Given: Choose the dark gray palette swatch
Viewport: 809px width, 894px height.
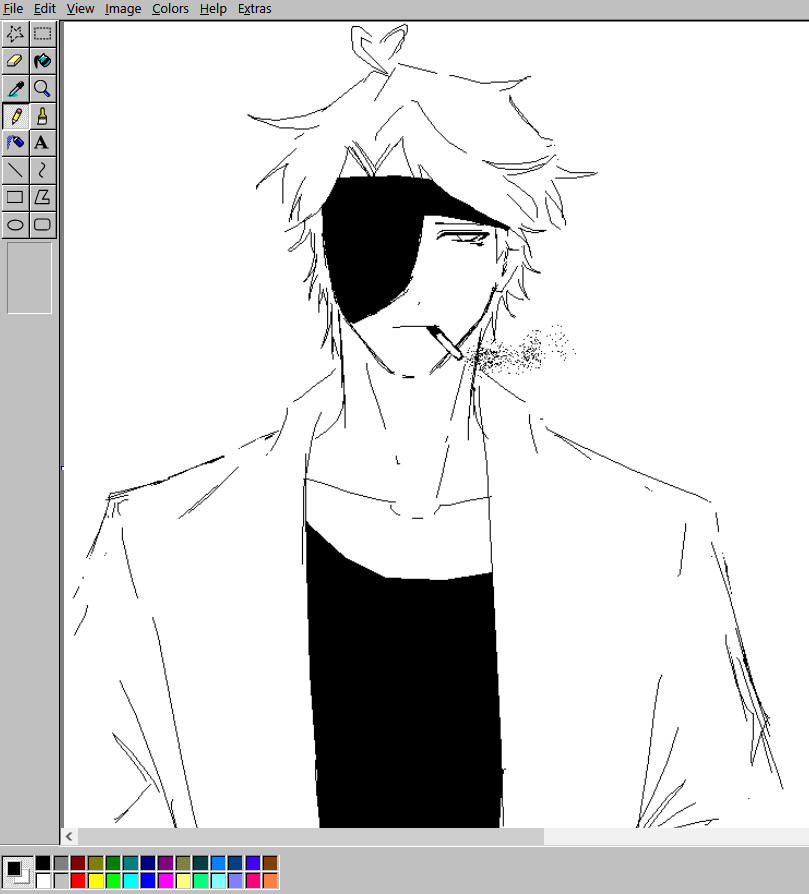Looking at the screenshot, I should pos(61,863).
